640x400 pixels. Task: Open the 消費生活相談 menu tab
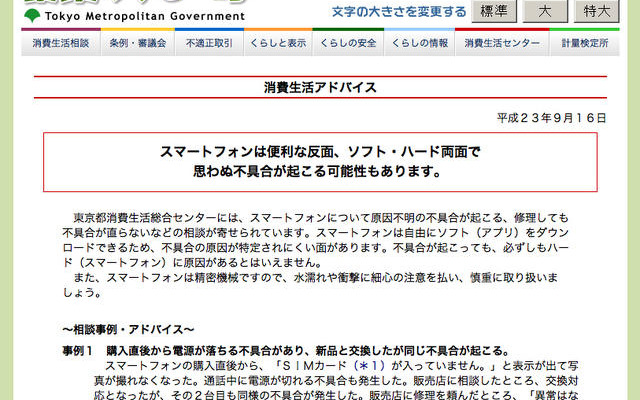point(61,43)
